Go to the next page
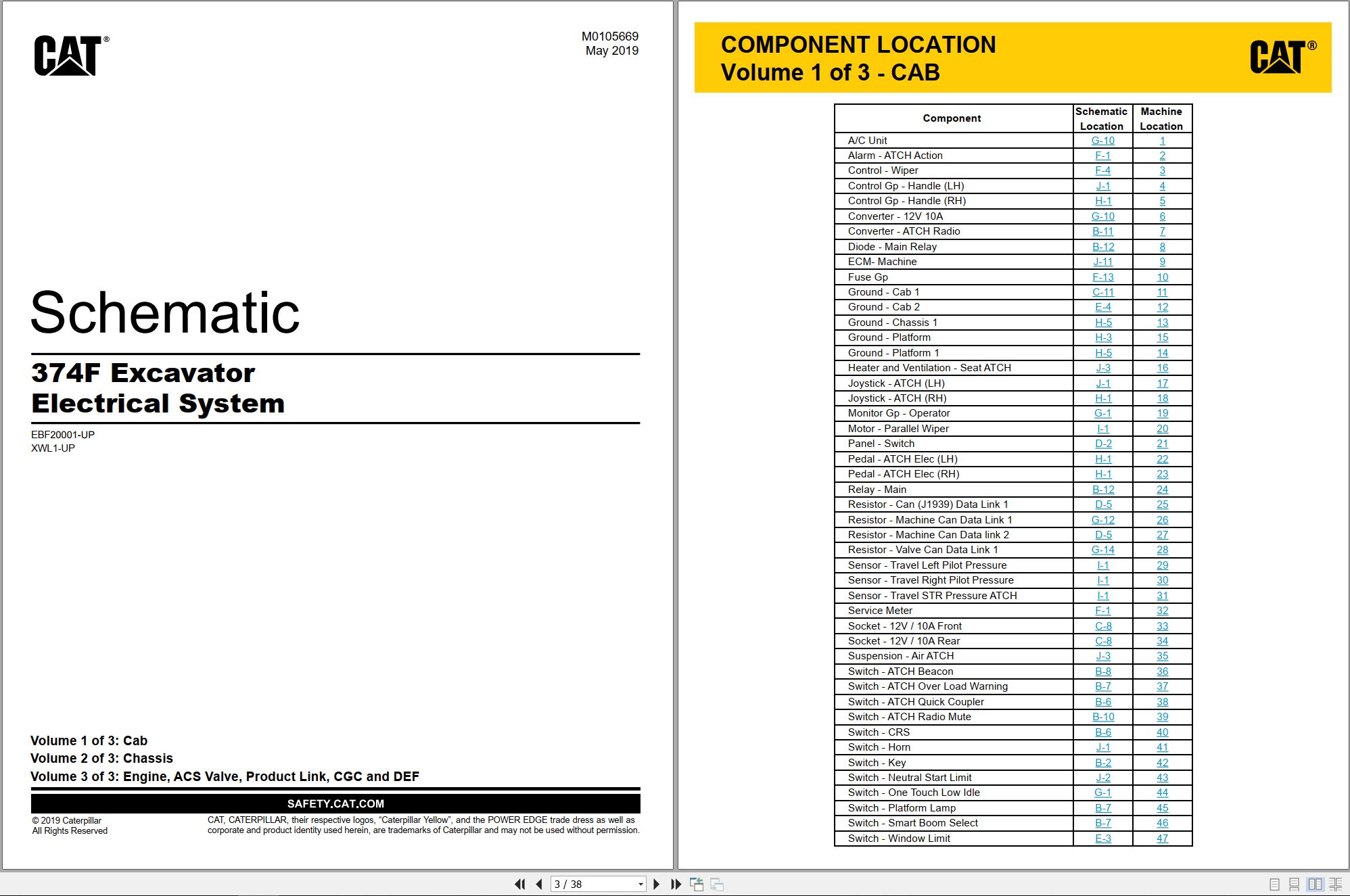This screenshot has width=1350, height=896. 656,884
